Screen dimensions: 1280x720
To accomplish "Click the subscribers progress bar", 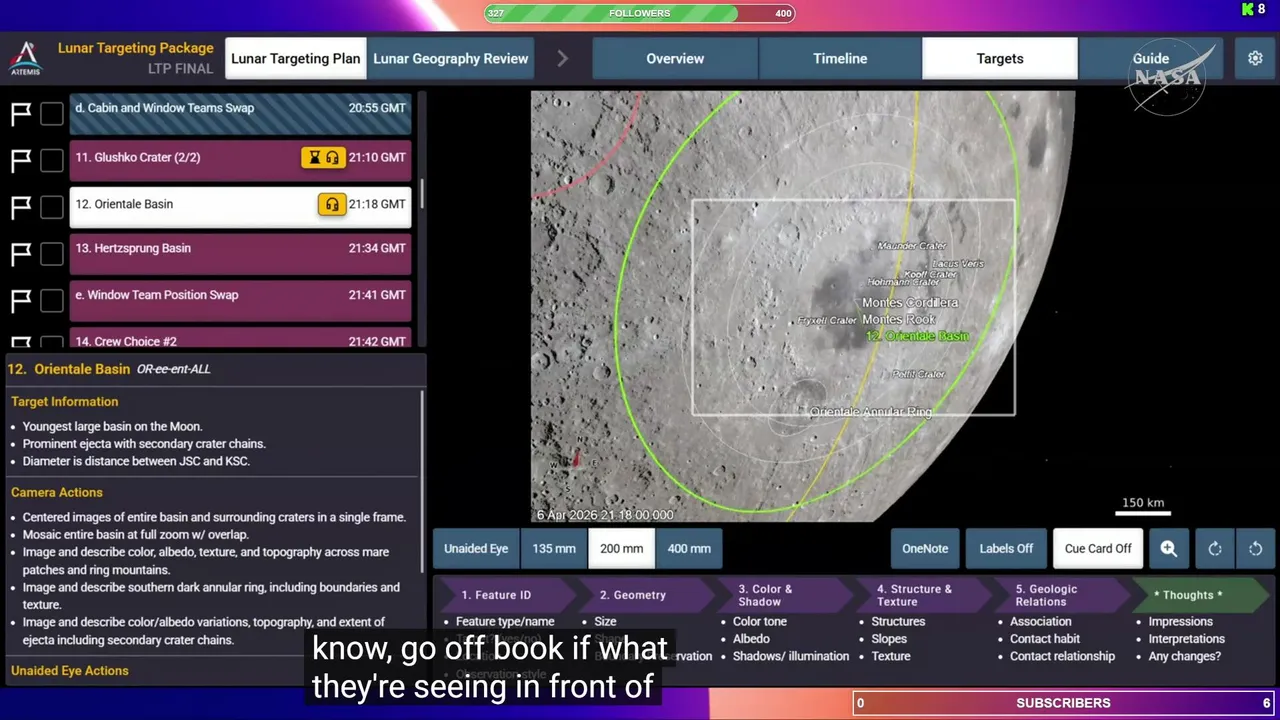I will [1064, 703].
